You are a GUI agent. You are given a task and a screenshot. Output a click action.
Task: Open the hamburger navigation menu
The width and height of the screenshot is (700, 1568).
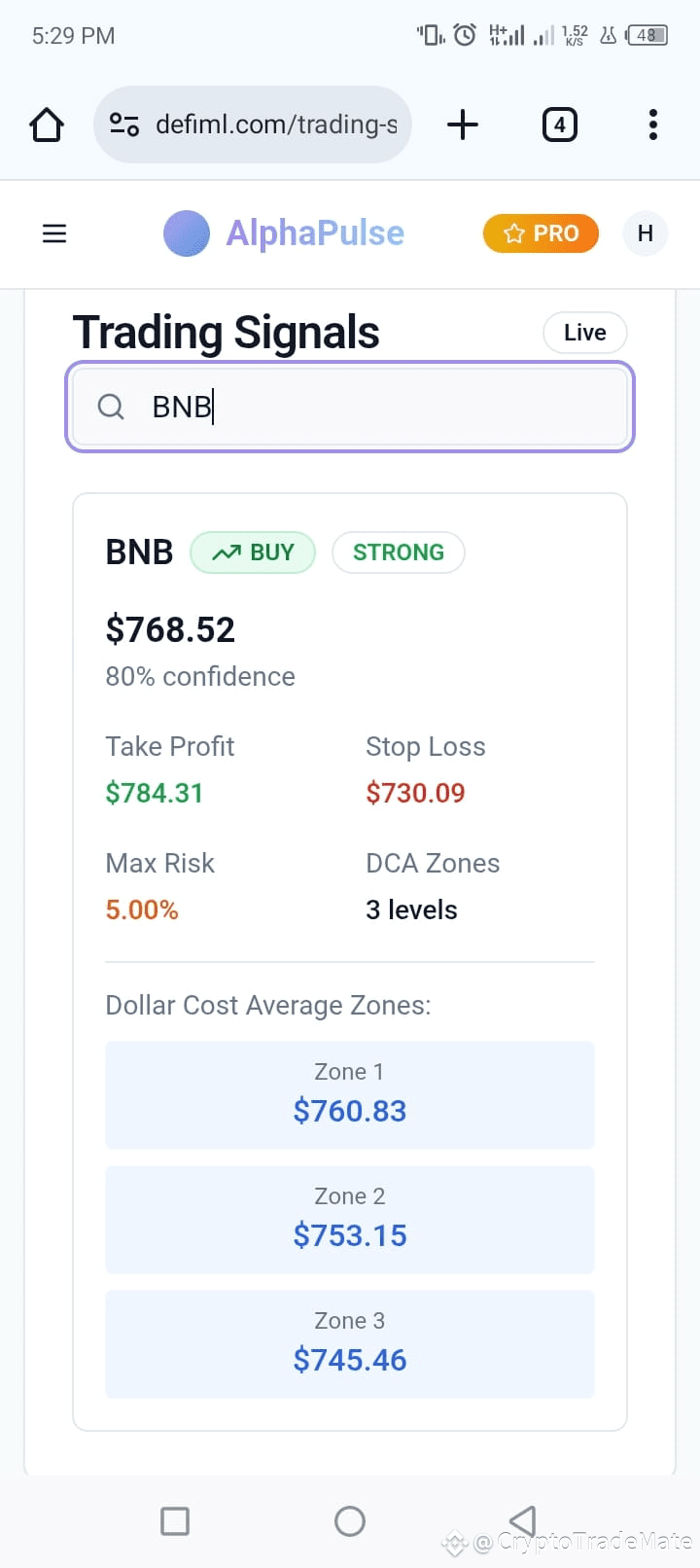click(x=54, y=233)
